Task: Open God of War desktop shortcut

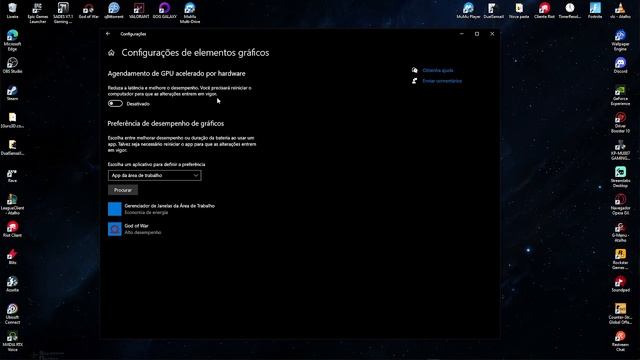Action: point(89,11)
